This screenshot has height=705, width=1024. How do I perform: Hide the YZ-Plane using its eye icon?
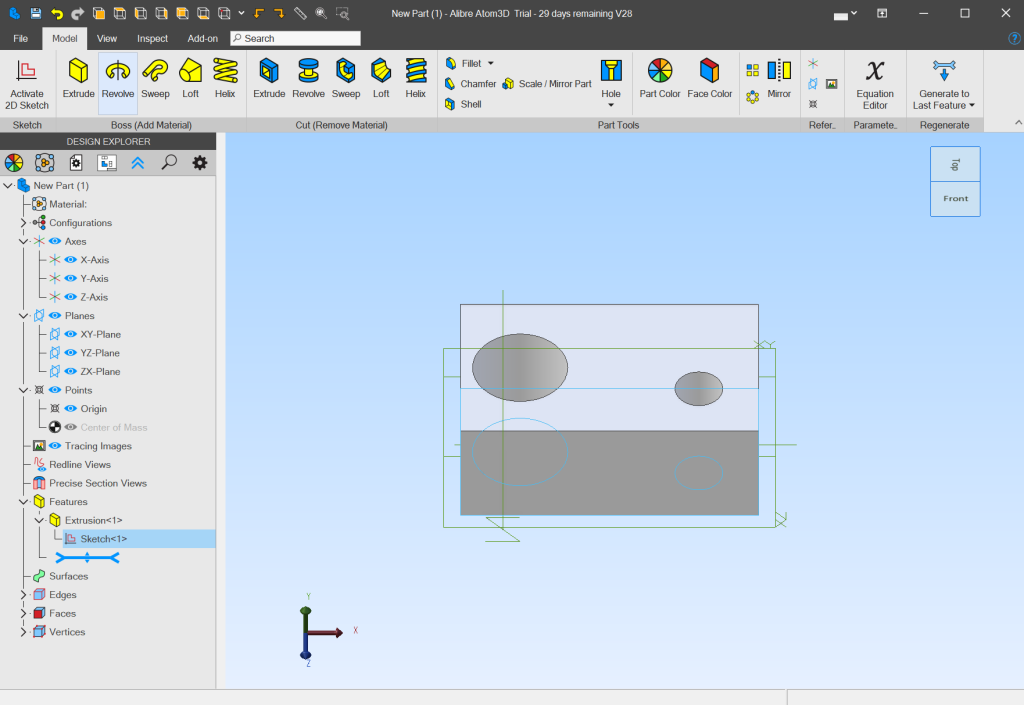tap(71, 353)
